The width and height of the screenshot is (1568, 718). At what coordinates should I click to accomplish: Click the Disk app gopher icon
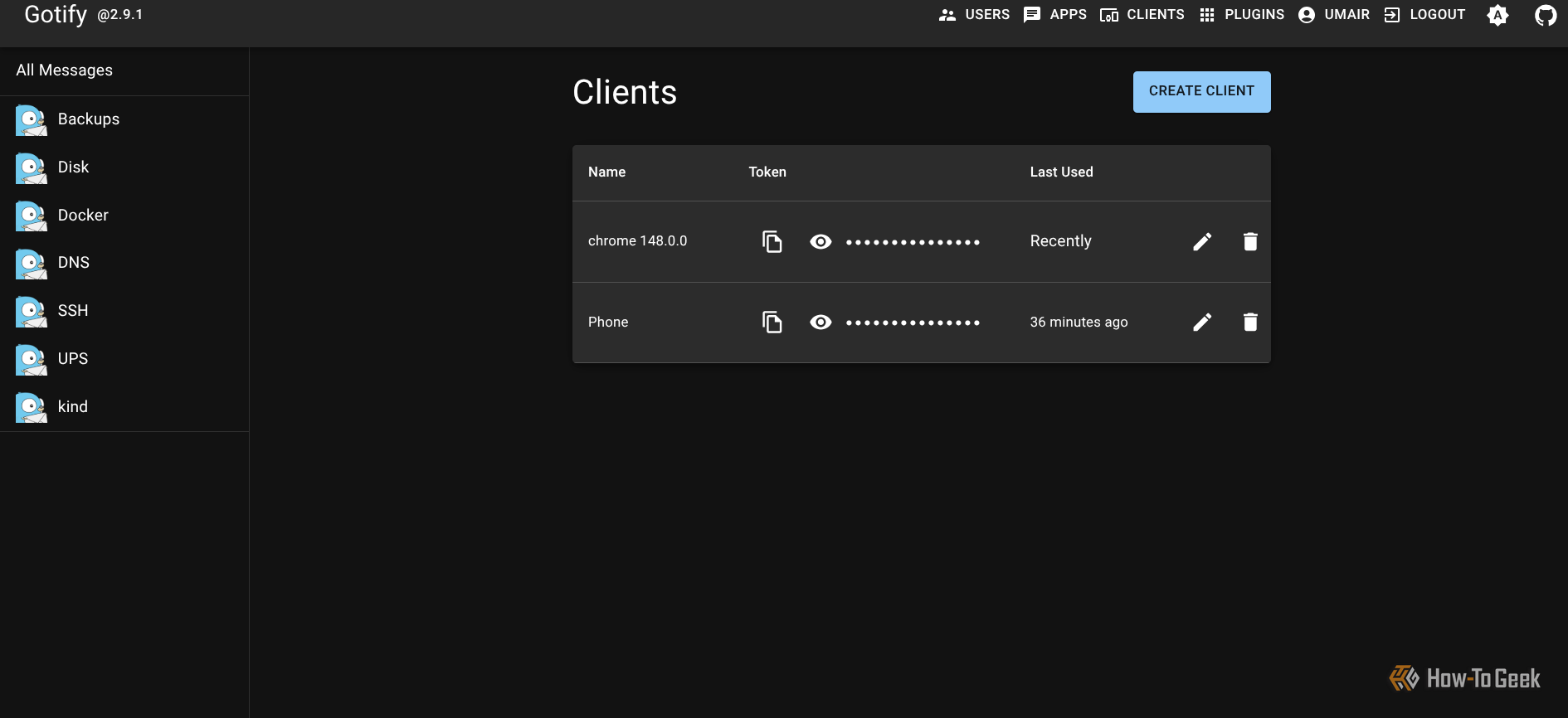pos(32,168)
